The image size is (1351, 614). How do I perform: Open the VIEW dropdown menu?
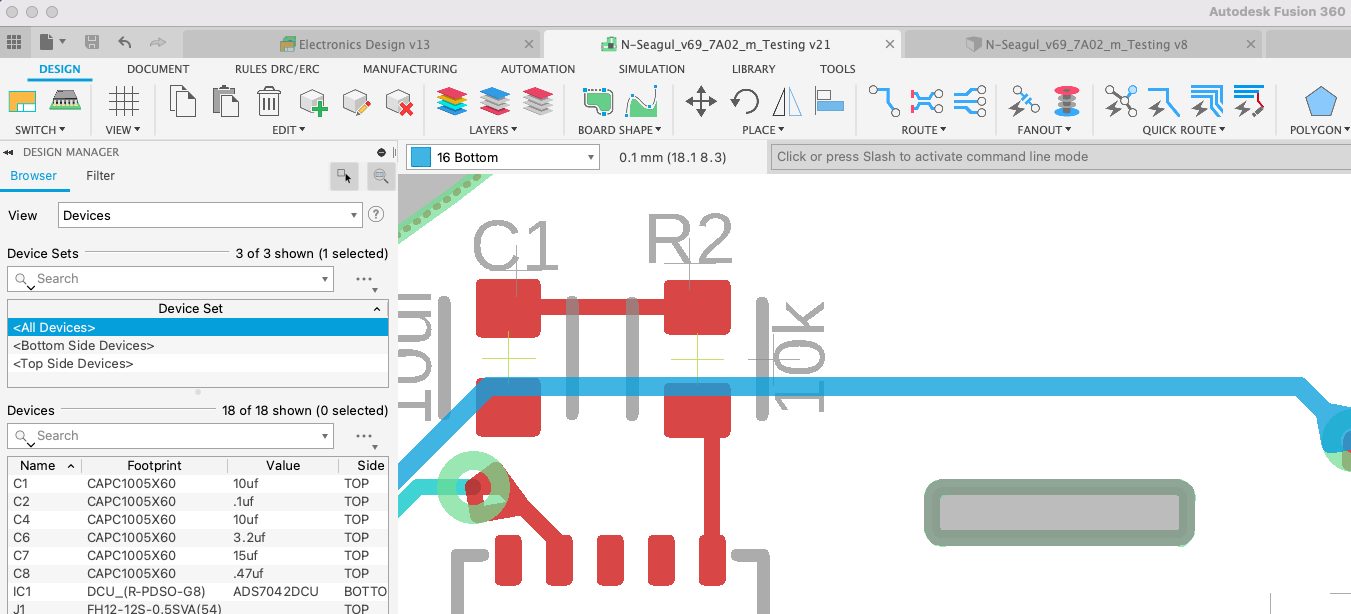[123, 130]
